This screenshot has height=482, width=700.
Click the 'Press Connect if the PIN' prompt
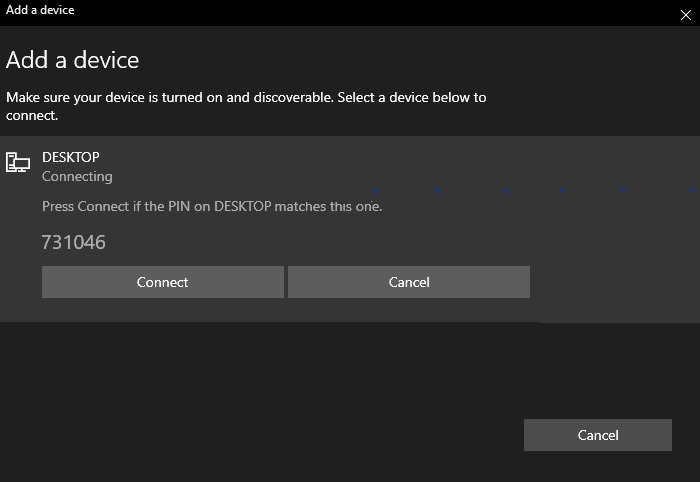[212, 206]
